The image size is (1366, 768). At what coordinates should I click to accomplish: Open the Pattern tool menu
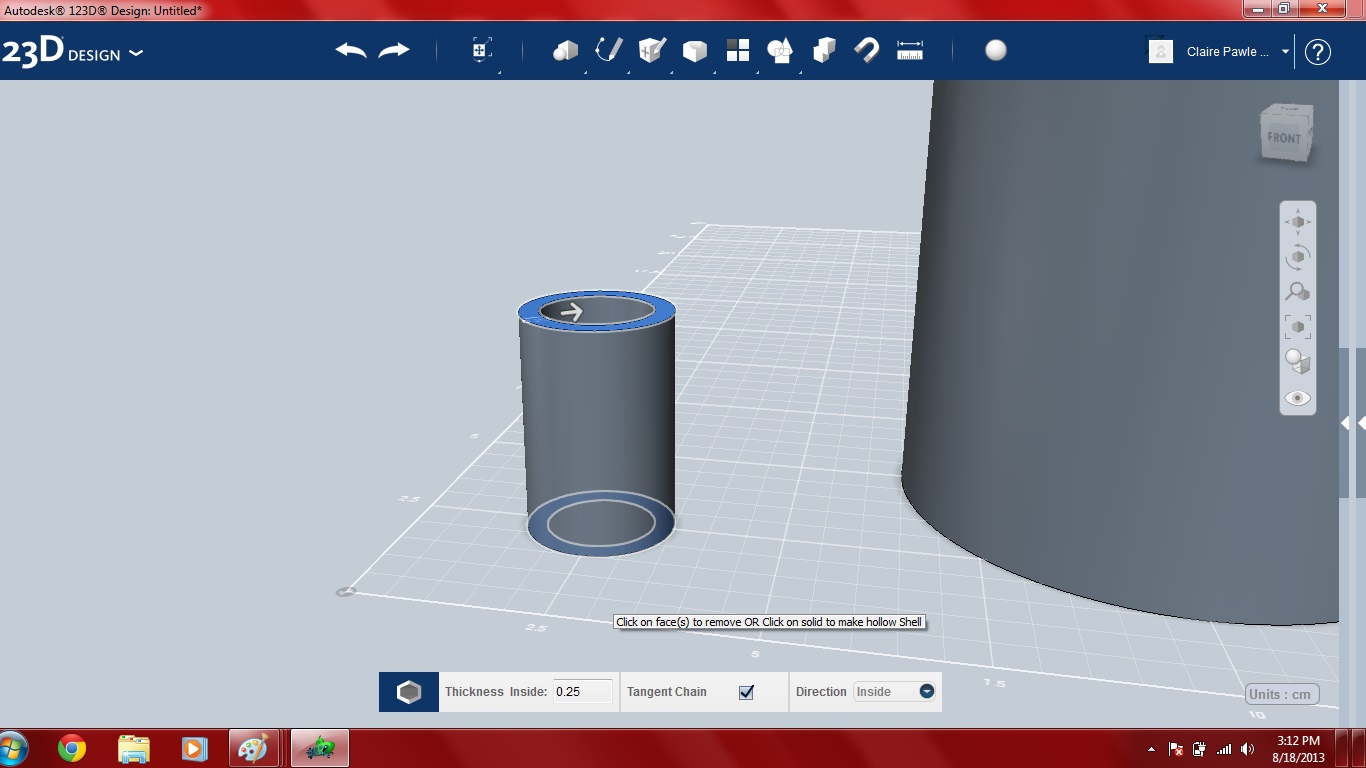coord(738,50)
